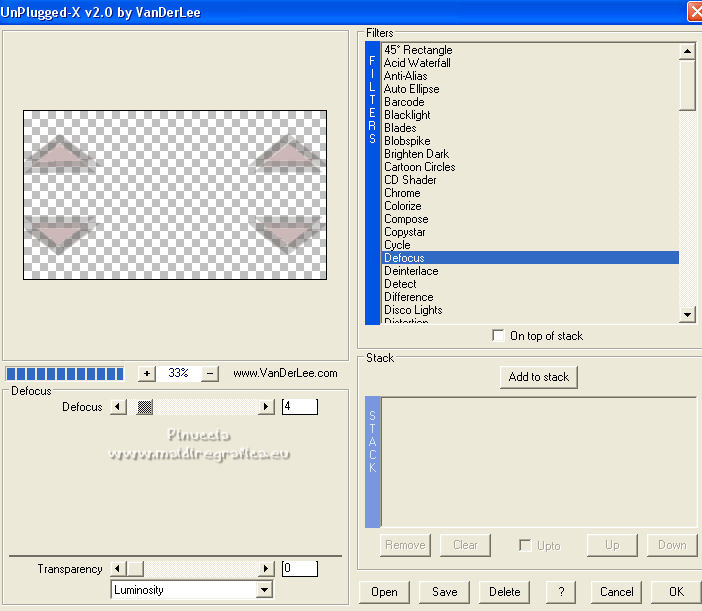Zoom in with the plus button
Viewport: 702px width, 611px height.
point(146,373)
